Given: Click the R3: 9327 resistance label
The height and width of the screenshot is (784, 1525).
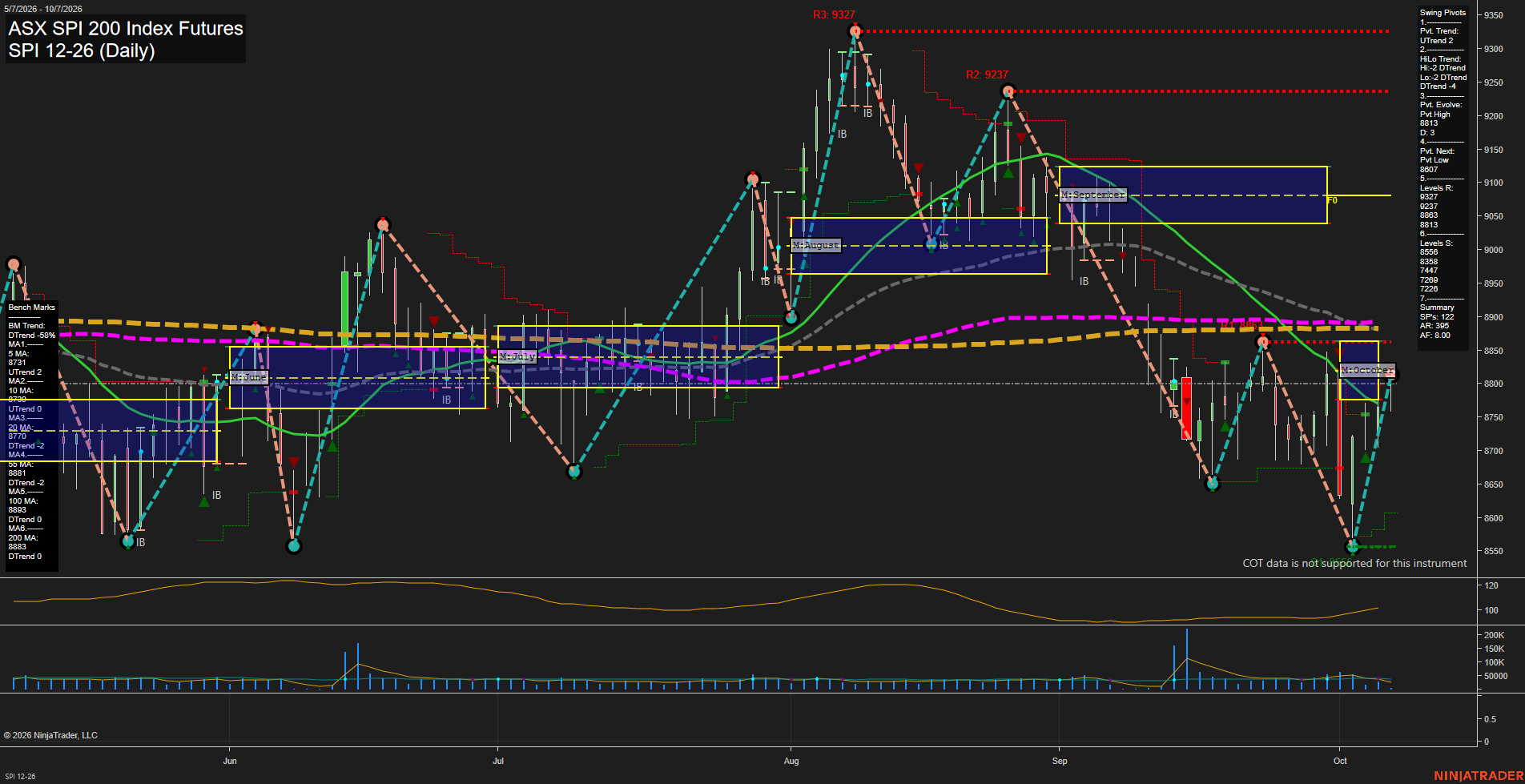Looking at the screenshot, I should (x=834, y=14).
